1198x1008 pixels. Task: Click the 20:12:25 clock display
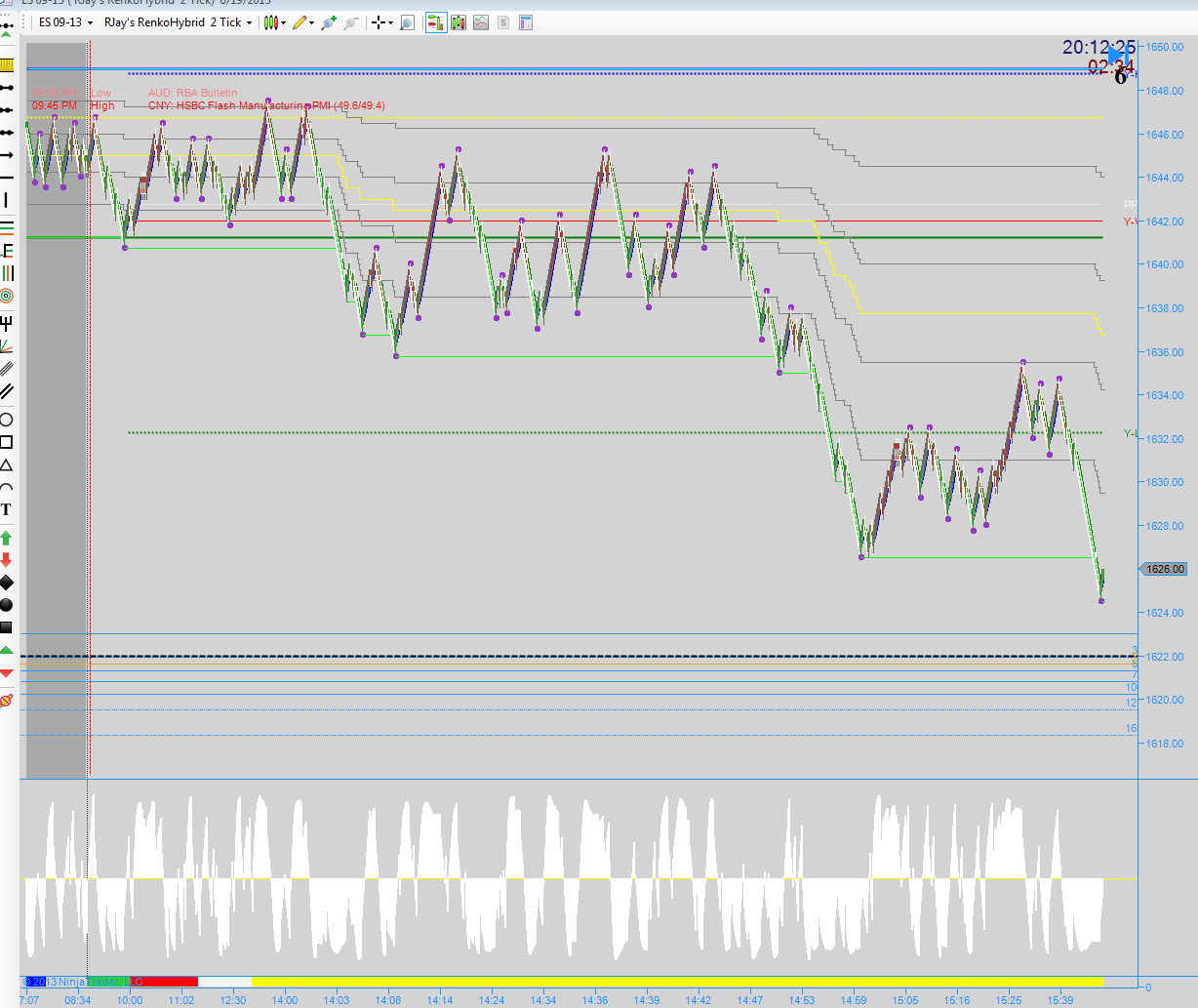(1099, 48)
